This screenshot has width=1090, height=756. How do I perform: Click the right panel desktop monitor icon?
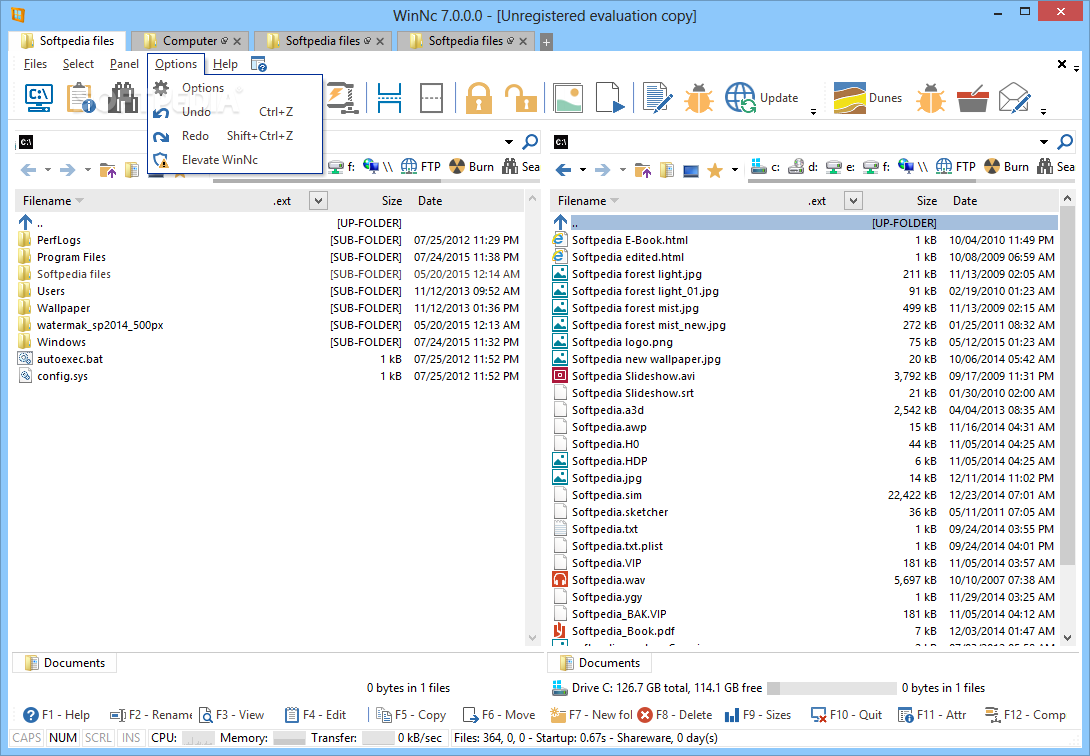(x=690, y=170)
